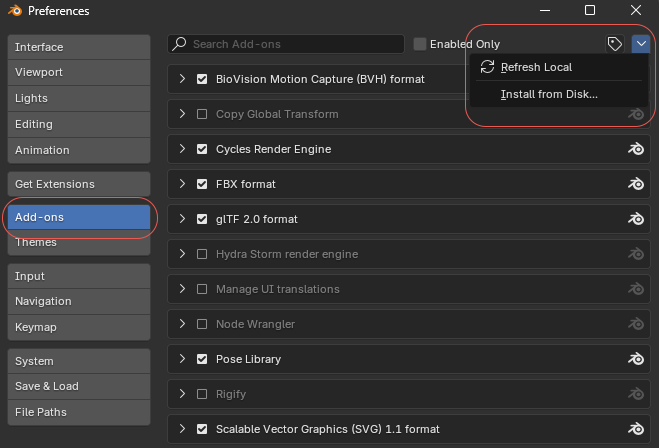Enable the Copy Global Transform add-on
659x448 pixels.
pos(202,114)
